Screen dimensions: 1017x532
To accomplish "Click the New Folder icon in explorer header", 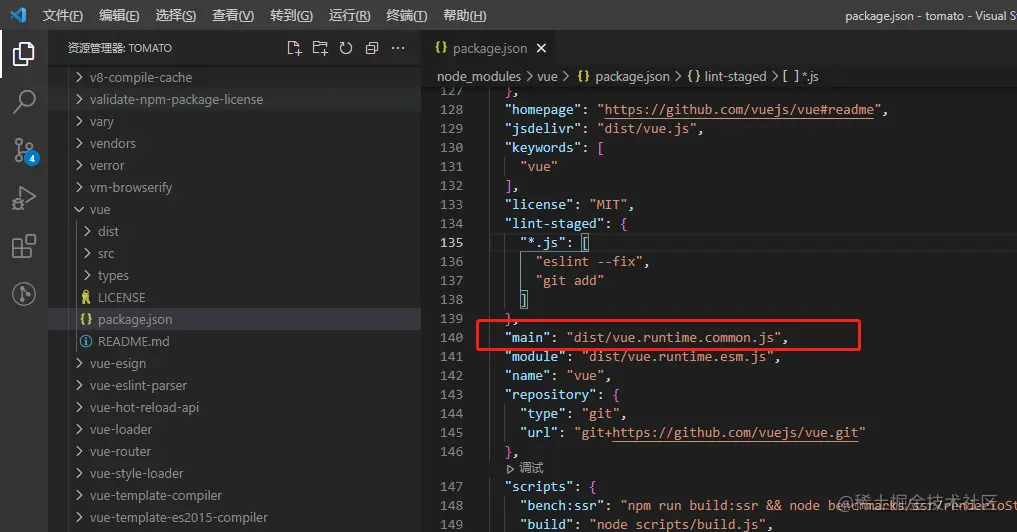I will tap(320, 48).
